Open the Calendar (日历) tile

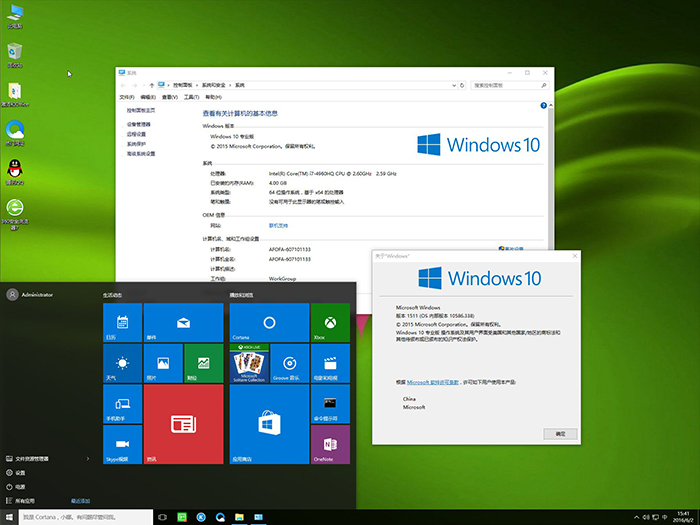click(x=122, y=324)
